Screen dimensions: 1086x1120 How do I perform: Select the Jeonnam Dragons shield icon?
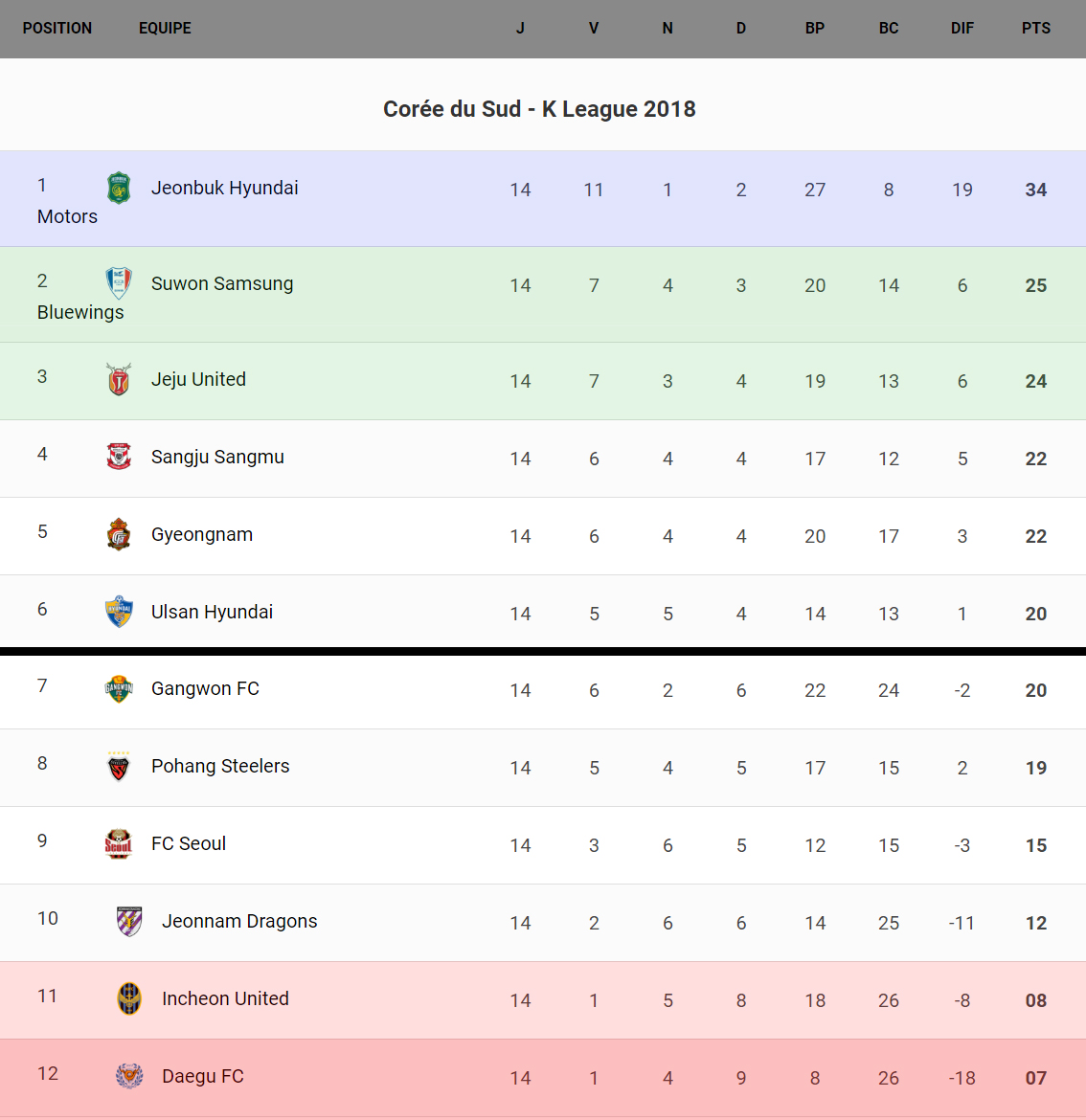point(129,921)
